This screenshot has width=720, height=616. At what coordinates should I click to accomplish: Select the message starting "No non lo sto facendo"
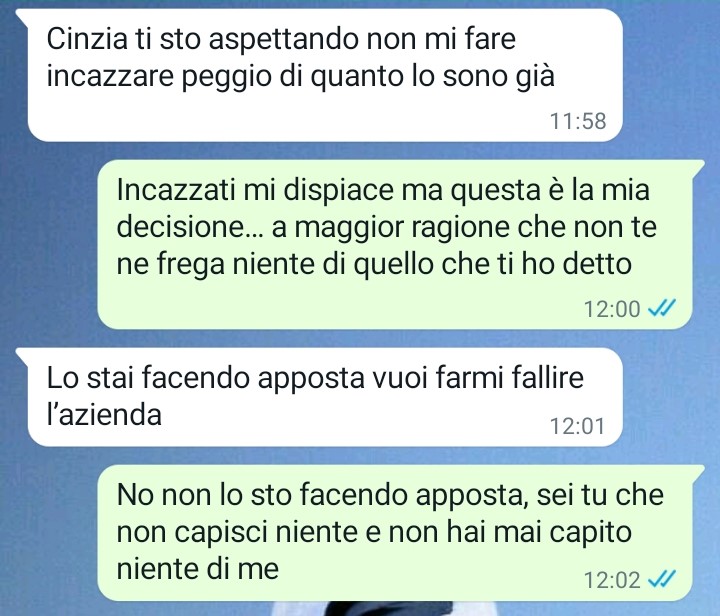pos(401,532)
